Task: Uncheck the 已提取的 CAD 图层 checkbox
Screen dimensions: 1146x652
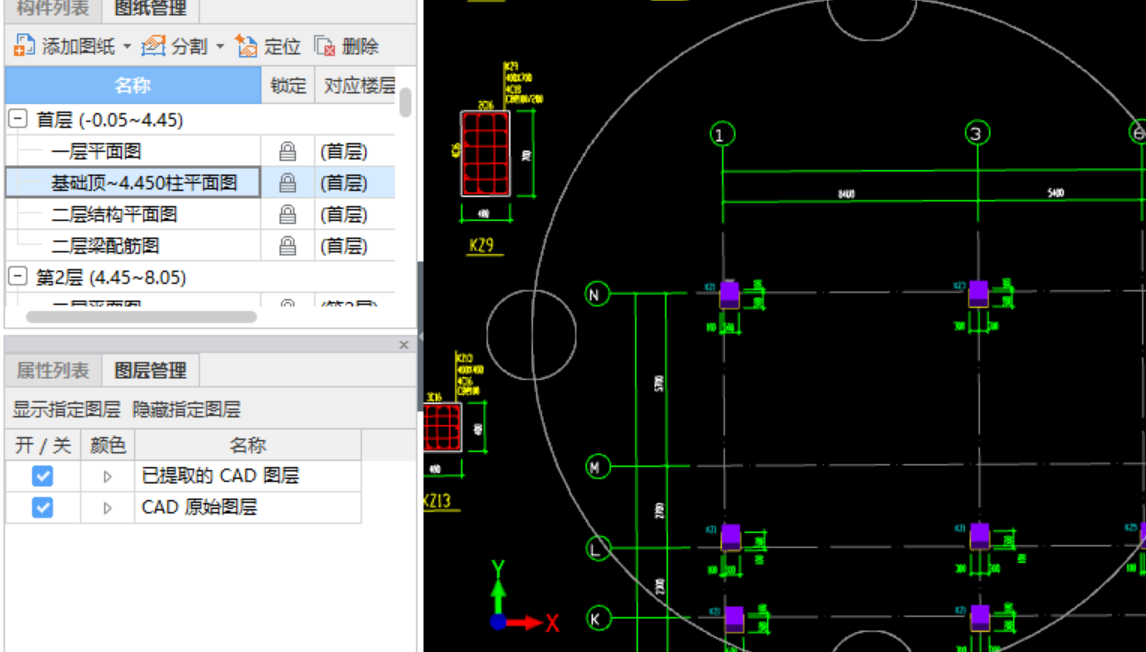Action: [x=42, y=476]
